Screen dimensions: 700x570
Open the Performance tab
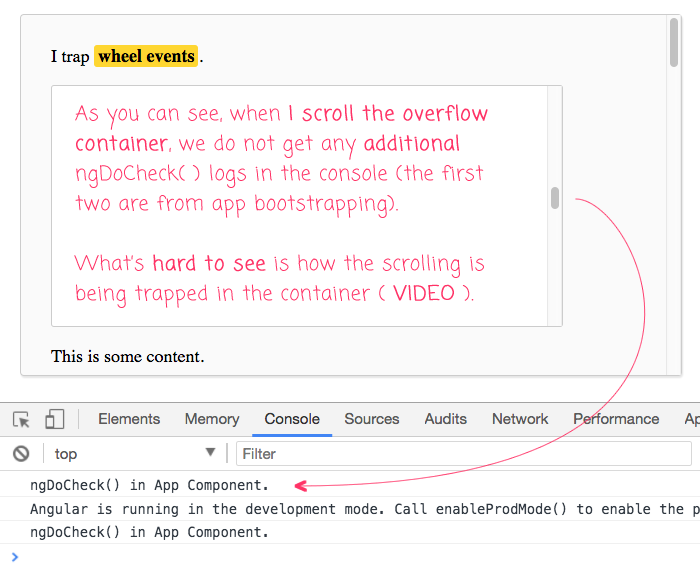(616, 419)
